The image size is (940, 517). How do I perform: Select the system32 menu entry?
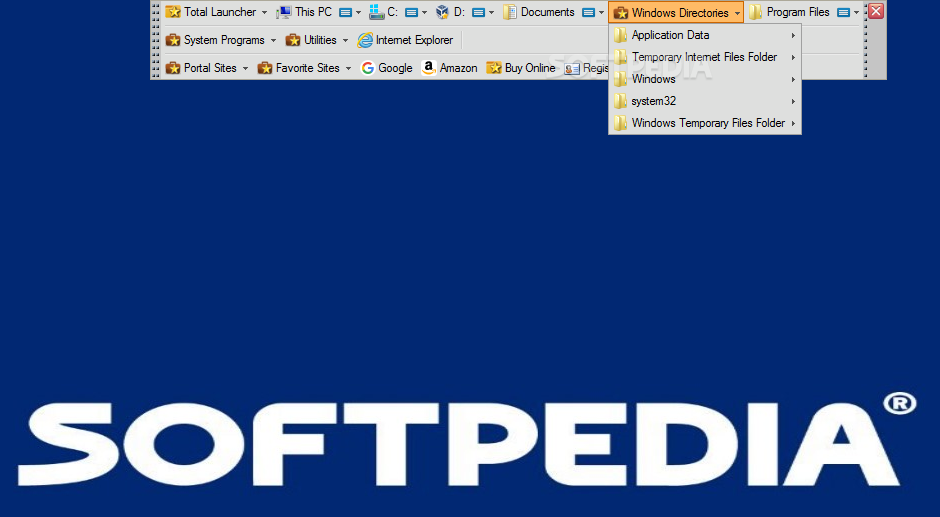coord(705,101)
